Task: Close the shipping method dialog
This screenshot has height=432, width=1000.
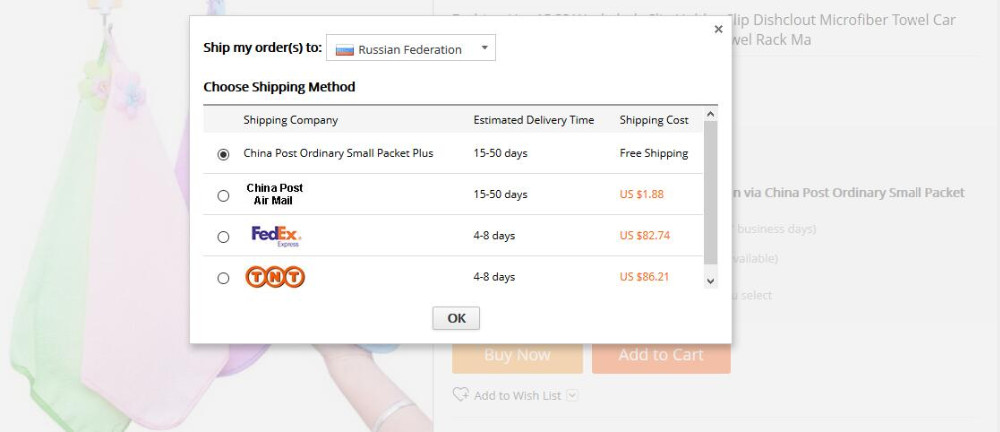Action: coord(718,30)
